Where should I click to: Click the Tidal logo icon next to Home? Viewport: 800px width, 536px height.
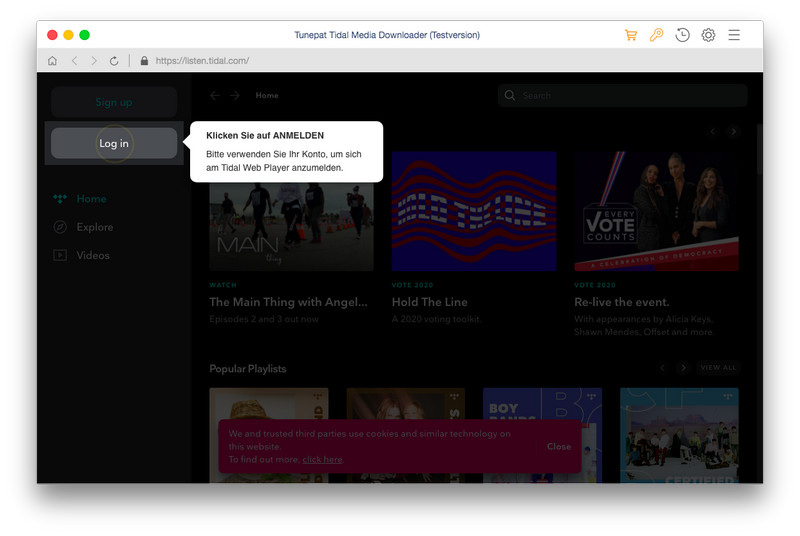coord(60,198)
